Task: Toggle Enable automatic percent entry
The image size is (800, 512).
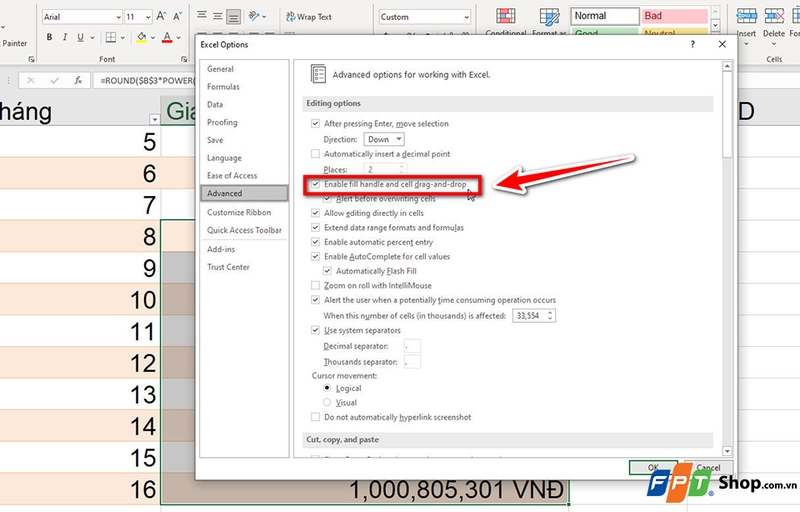Action: point(315,242)
